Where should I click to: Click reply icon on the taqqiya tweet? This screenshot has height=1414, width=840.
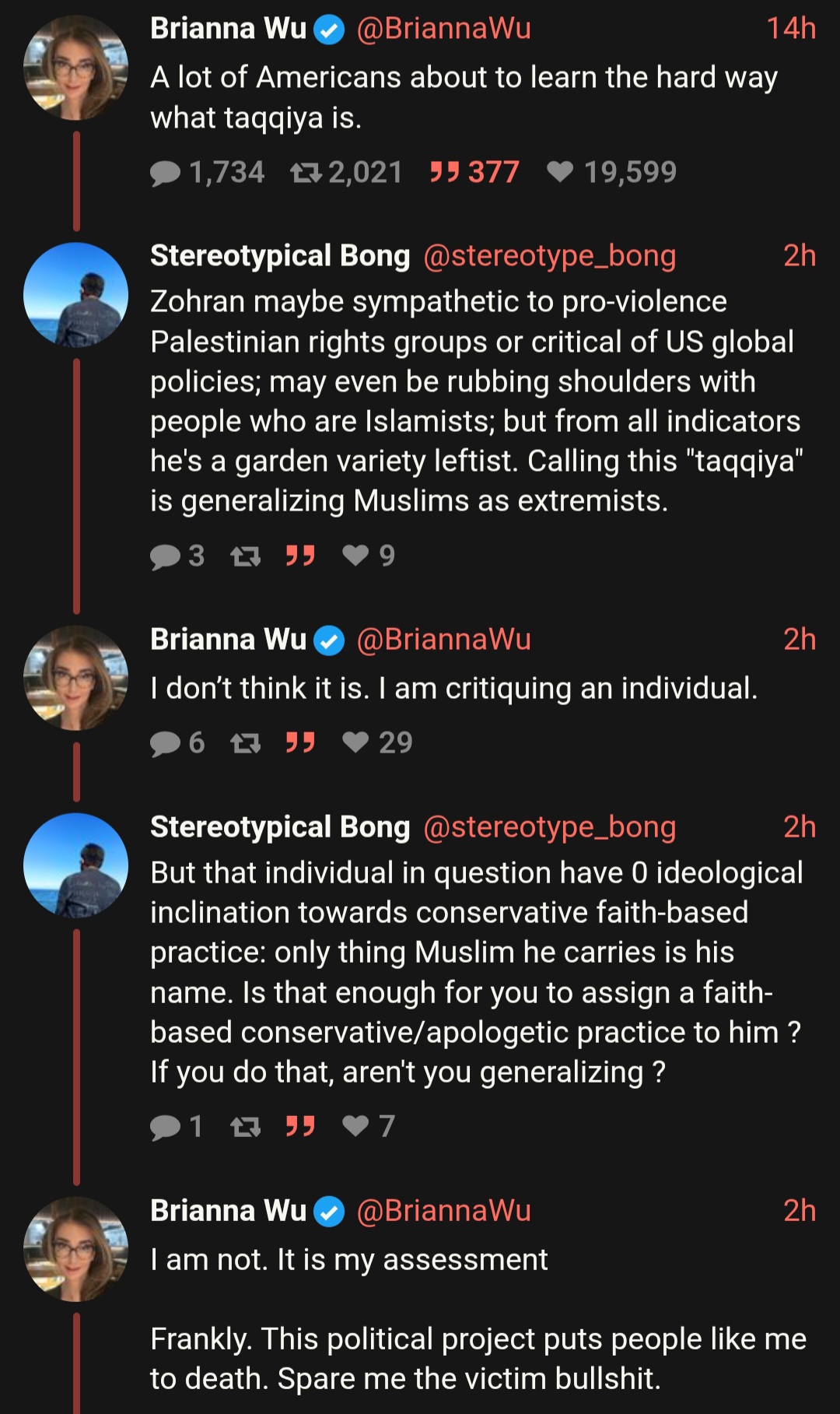coord(165,173)
